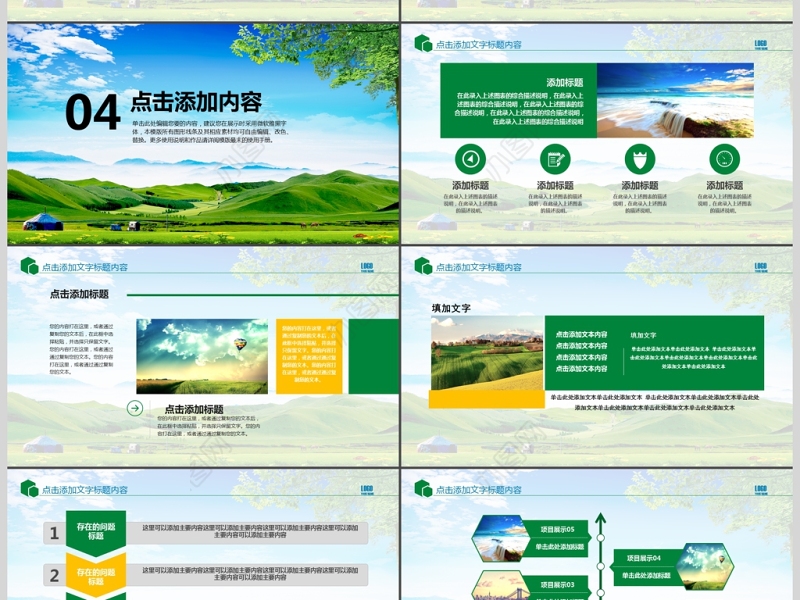Click the speedometer gauge icon
This screenshot has width=800, height=600.
pyautogui.click(x=726, y=158)
